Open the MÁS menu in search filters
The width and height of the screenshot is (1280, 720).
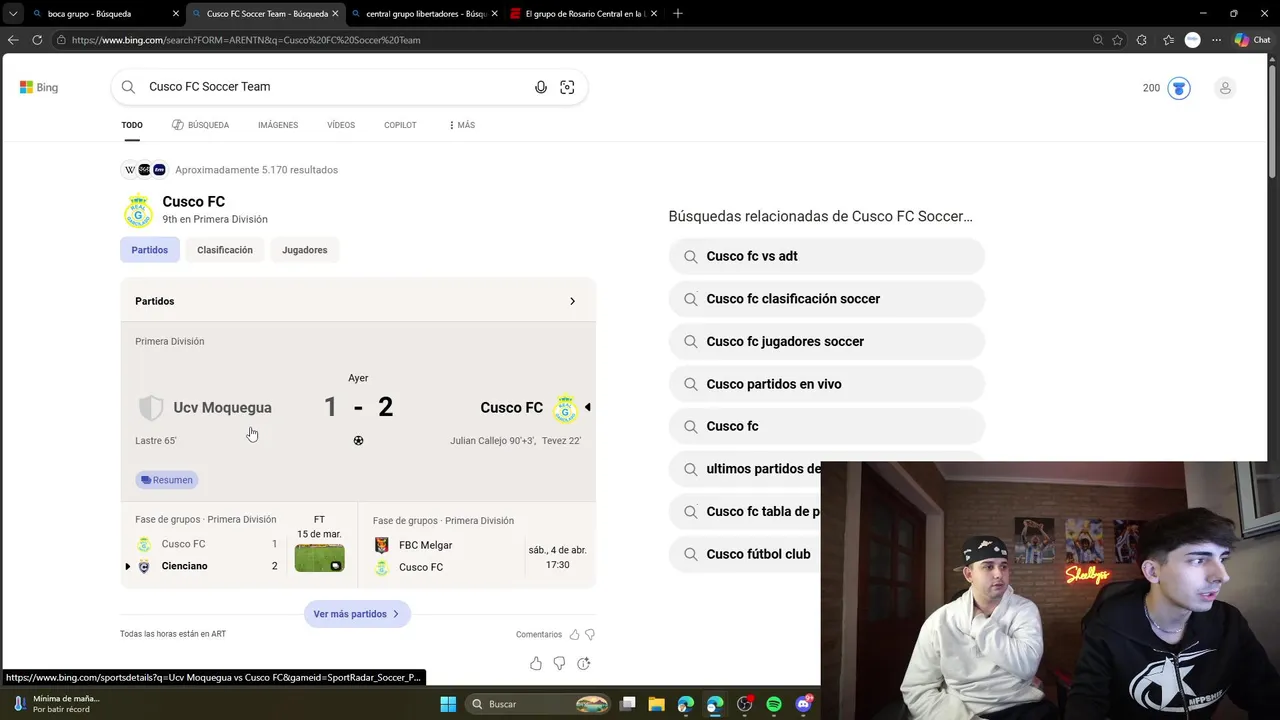(x=462, y=125)
